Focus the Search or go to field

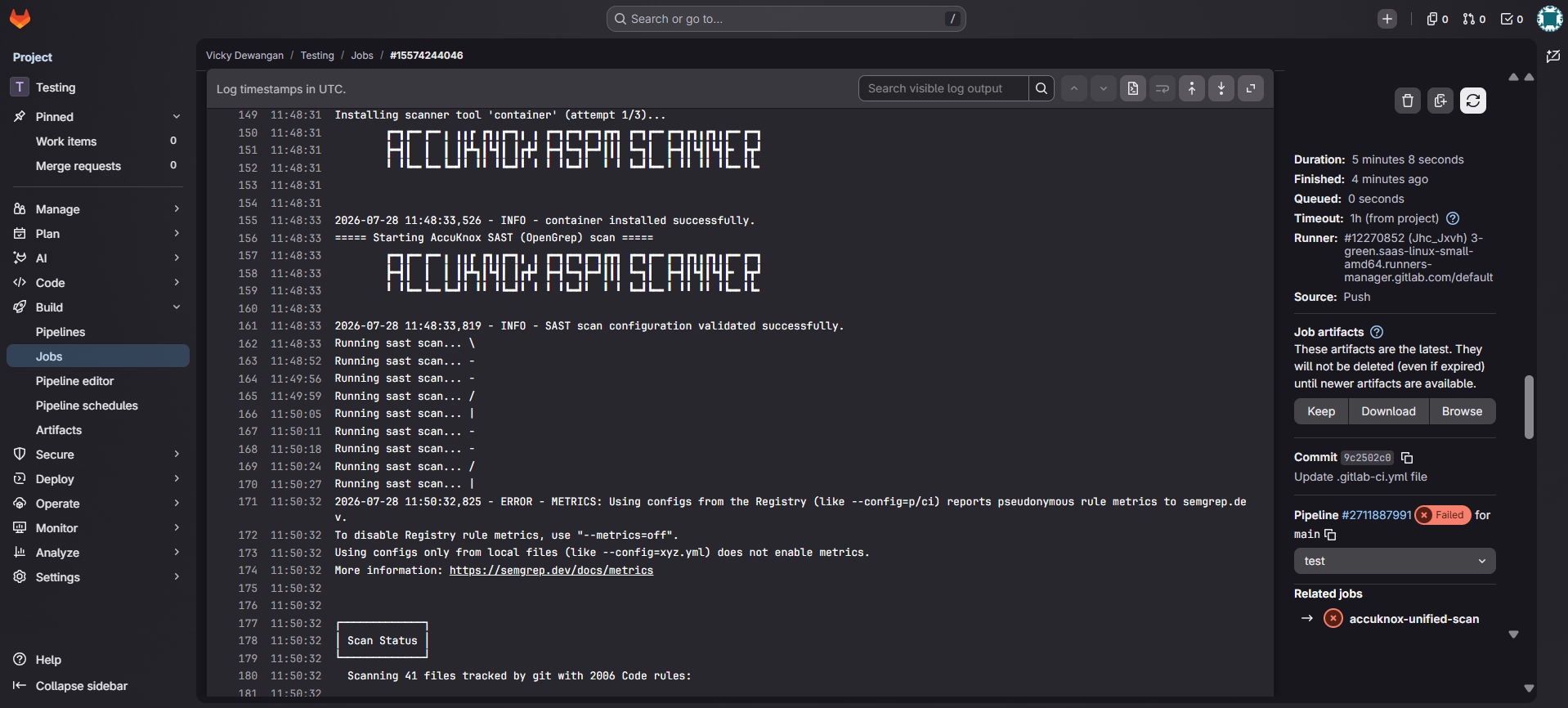(786, 19)
